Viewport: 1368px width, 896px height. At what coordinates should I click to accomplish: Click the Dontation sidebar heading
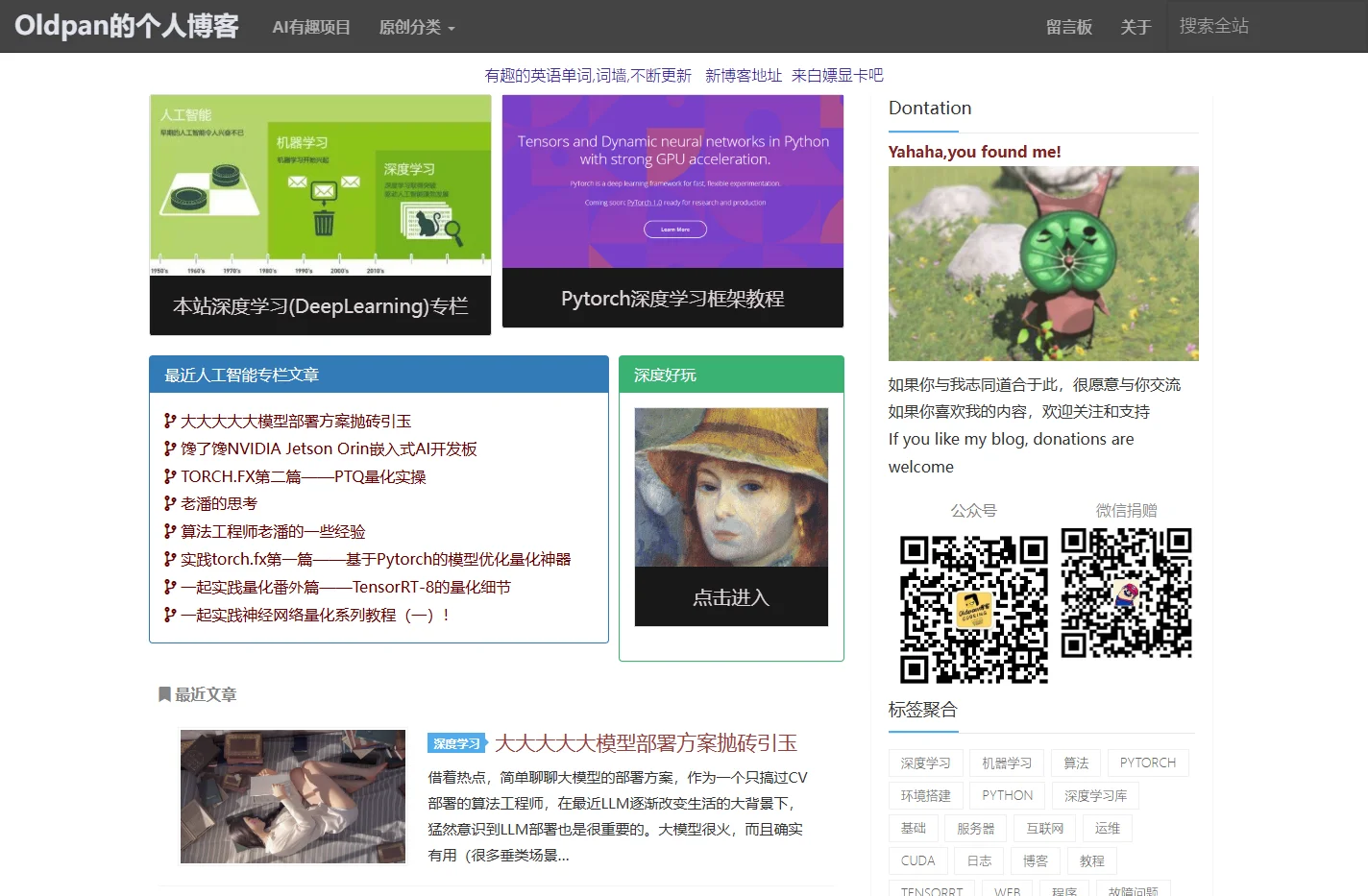click(930, 109)
